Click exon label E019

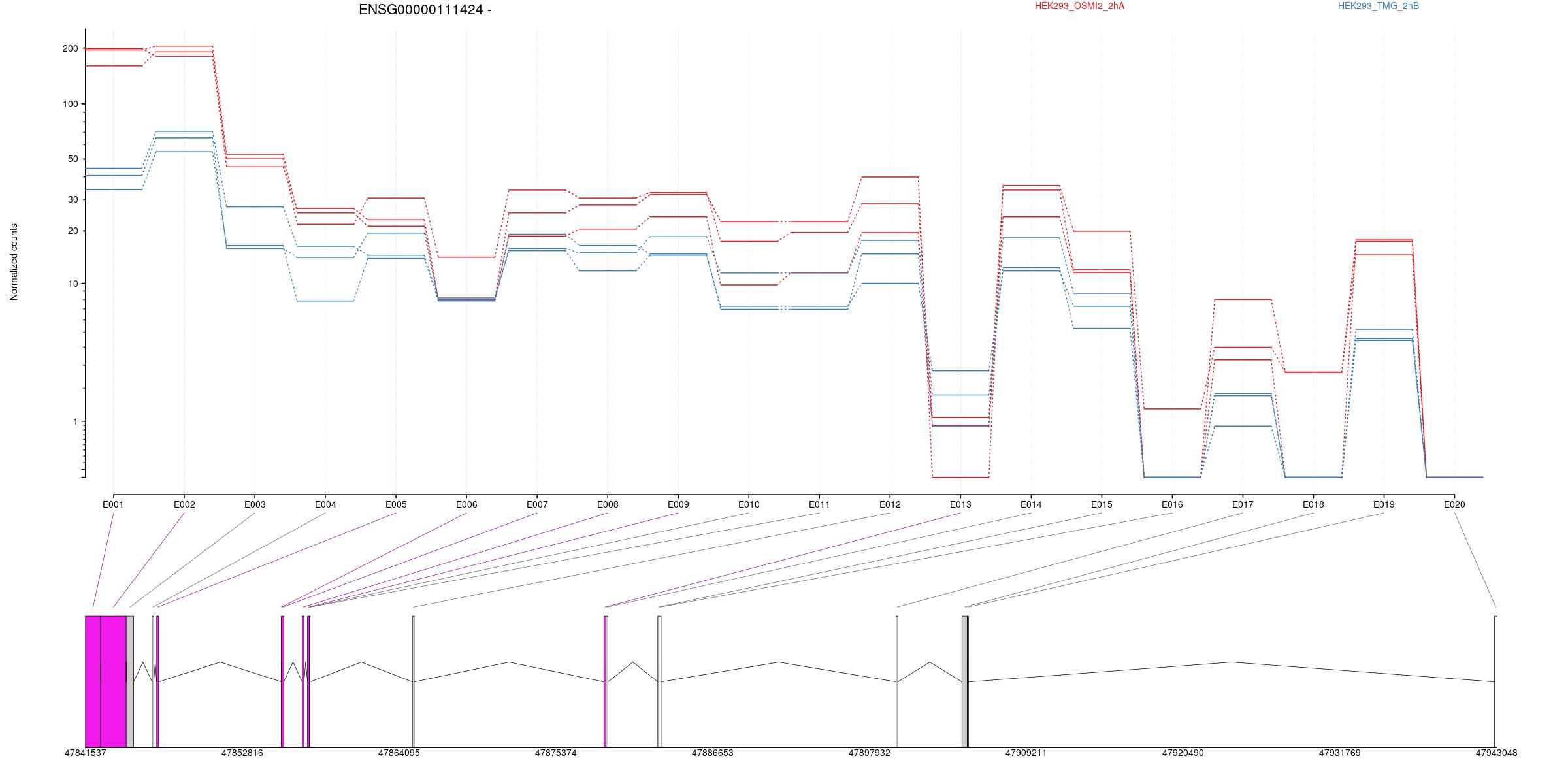(x=1384, y=504)
